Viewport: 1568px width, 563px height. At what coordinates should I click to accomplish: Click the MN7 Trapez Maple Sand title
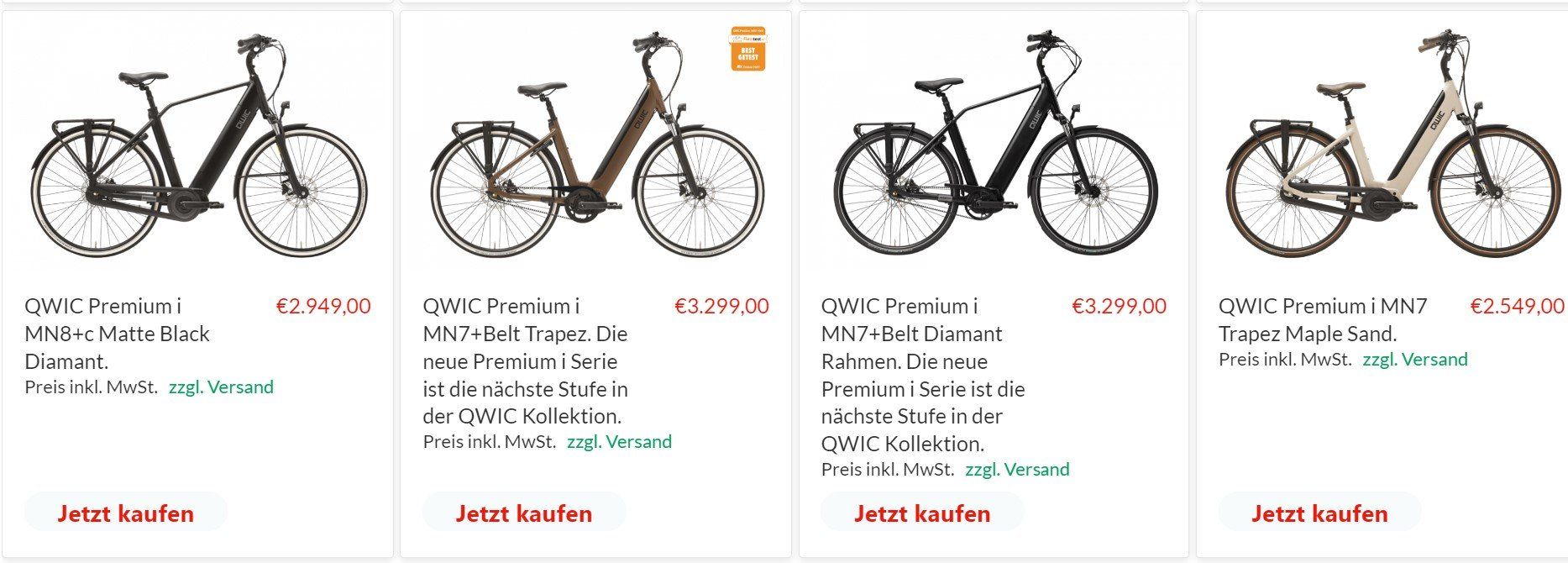tap(1323, 319)
